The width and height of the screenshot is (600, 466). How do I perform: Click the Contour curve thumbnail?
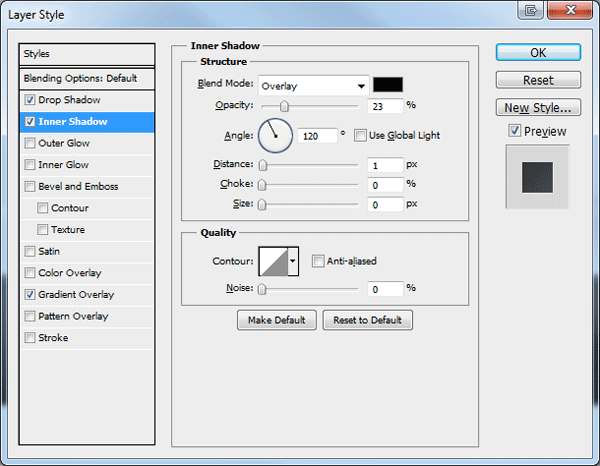(x=274, y=261)
